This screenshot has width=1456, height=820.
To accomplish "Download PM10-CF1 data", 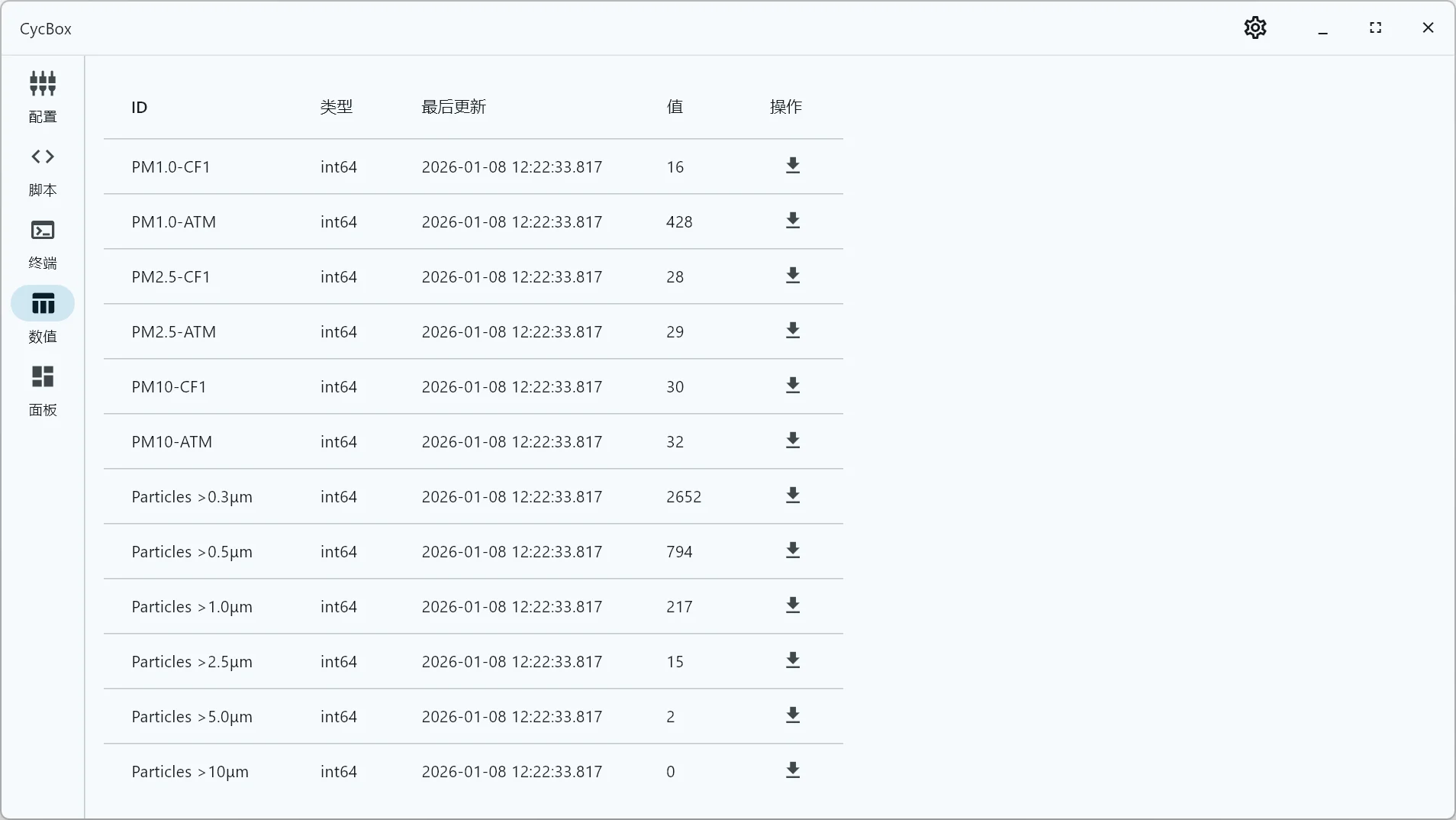I will tap(793, 386).
